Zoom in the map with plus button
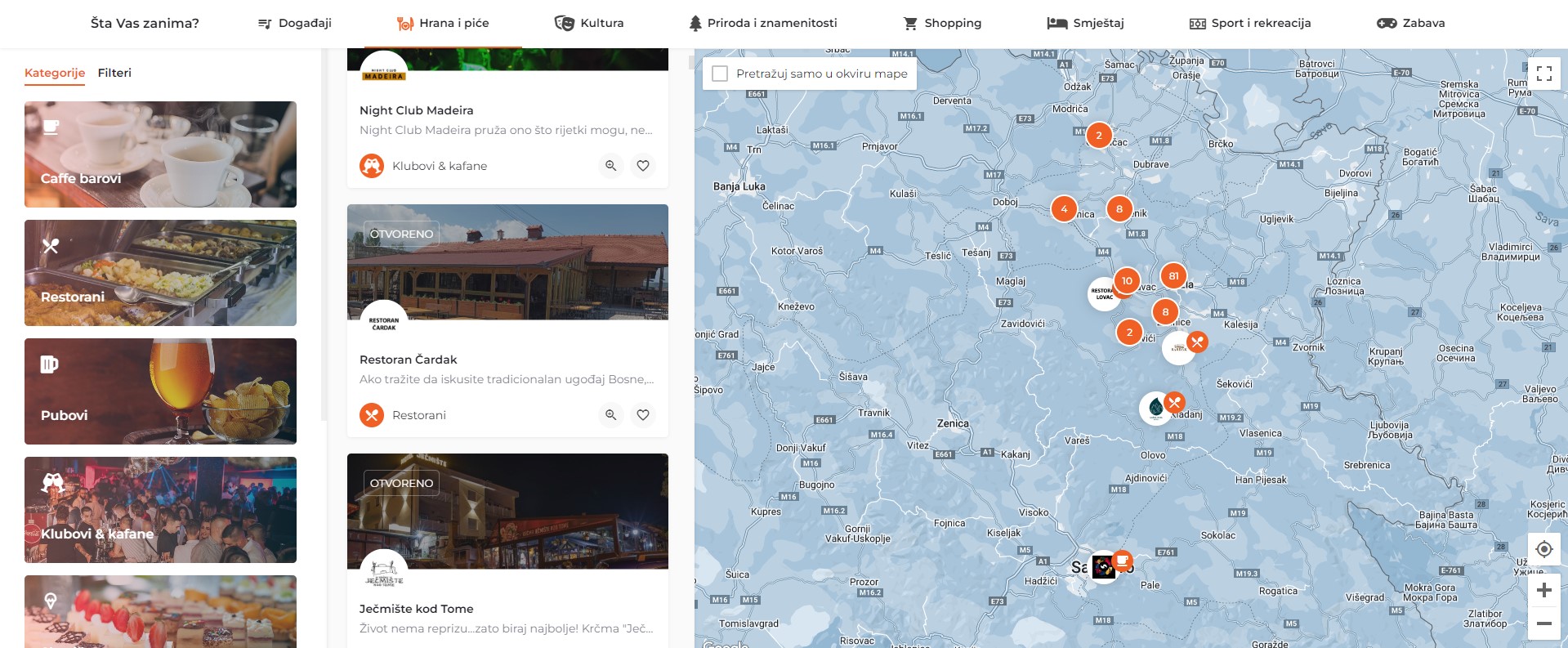The image size is (1568, 648). [x=1543, y=591]
